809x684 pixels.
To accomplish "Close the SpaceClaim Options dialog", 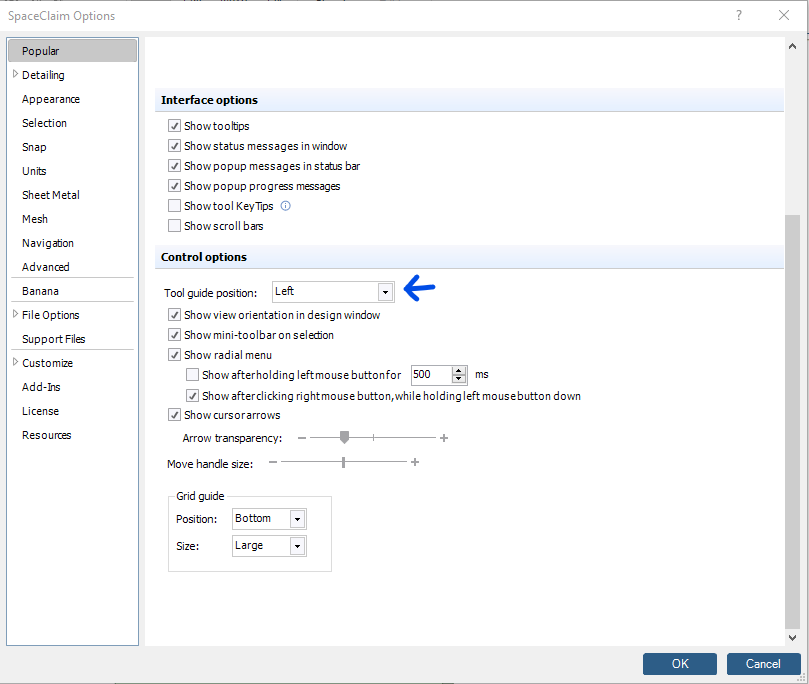I will (x=784, y=15).
